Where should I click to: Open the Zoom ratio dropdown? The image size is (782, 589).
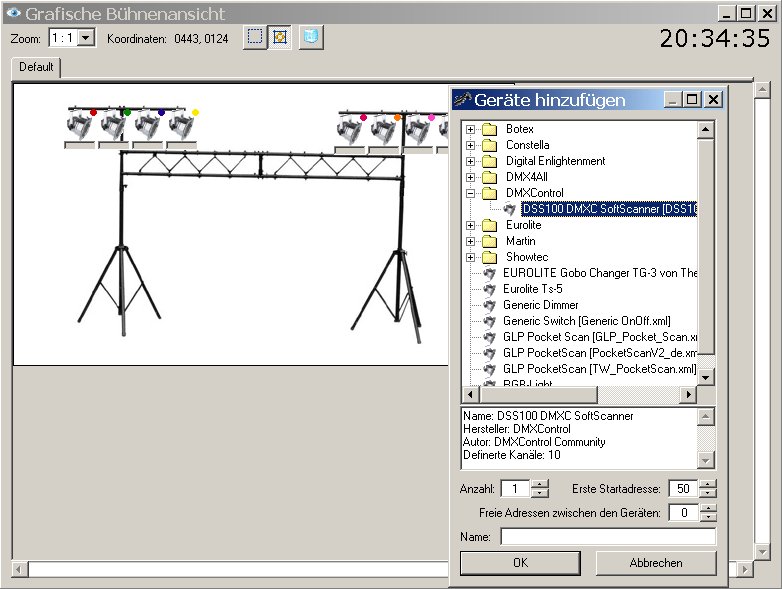(x=85, y=38)
